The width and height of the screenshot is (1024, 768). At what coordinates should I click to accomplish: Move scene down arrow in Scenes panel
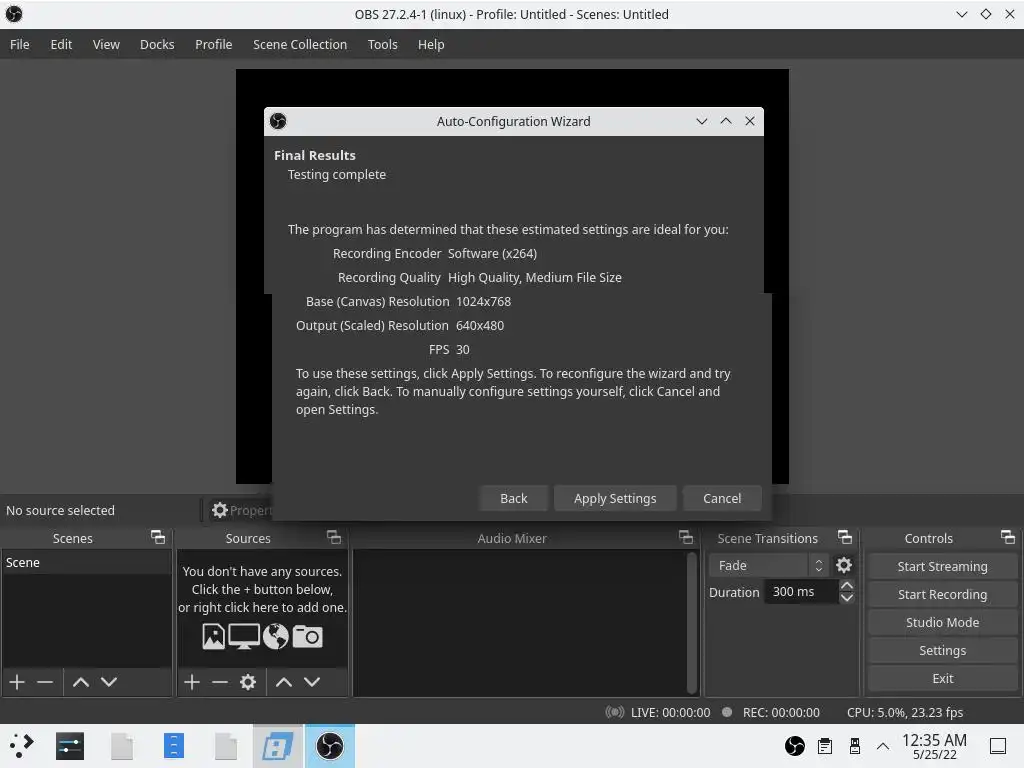tap(109, 682)
